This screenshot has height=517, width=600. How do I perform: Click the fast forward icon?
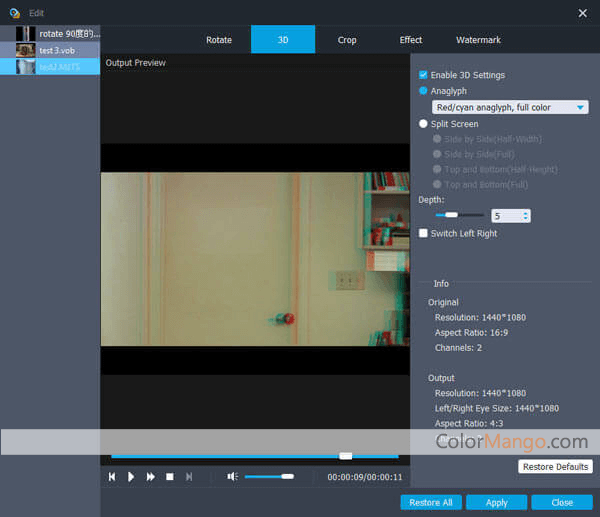pos(151,477)
